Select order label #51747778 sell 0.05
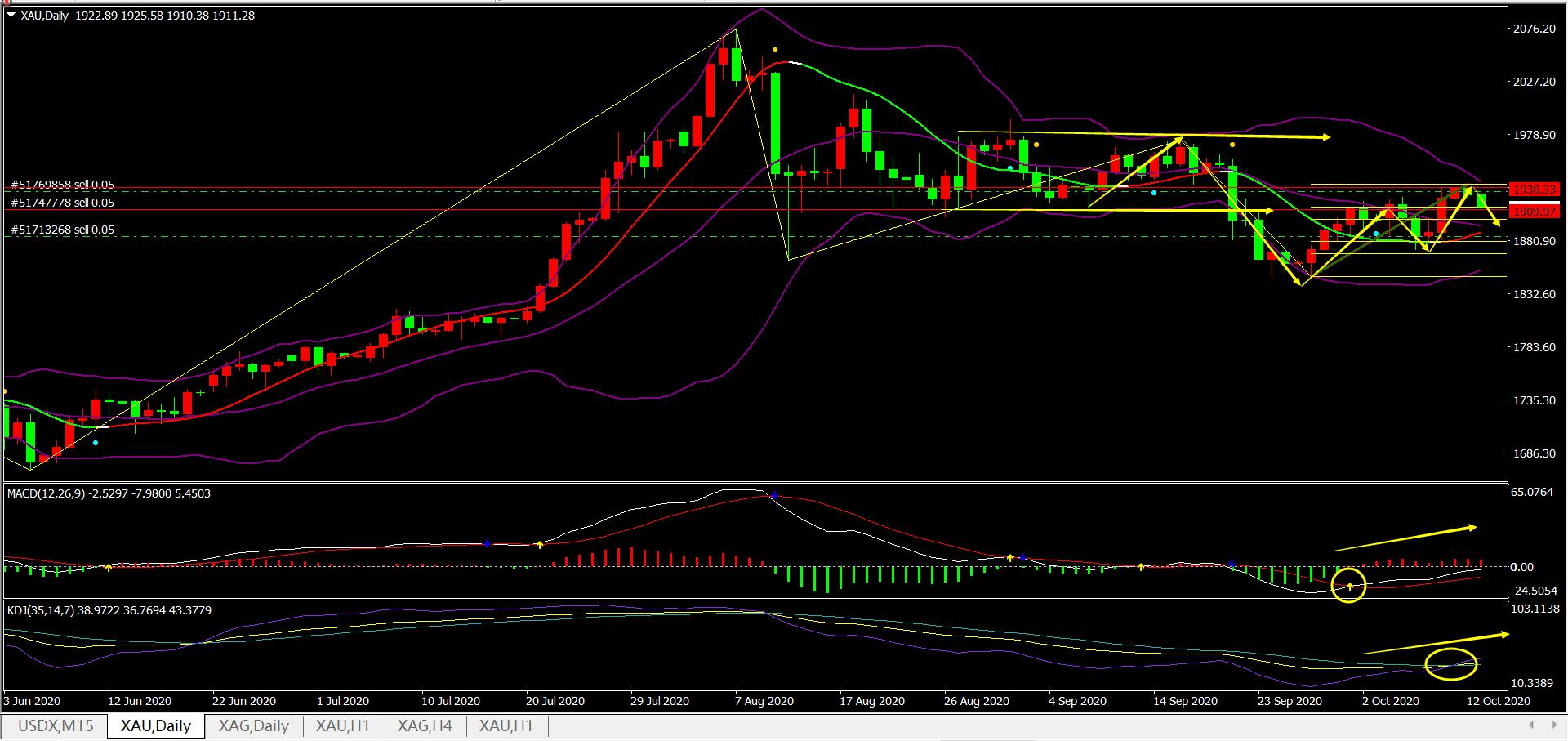 coord(63,203)
